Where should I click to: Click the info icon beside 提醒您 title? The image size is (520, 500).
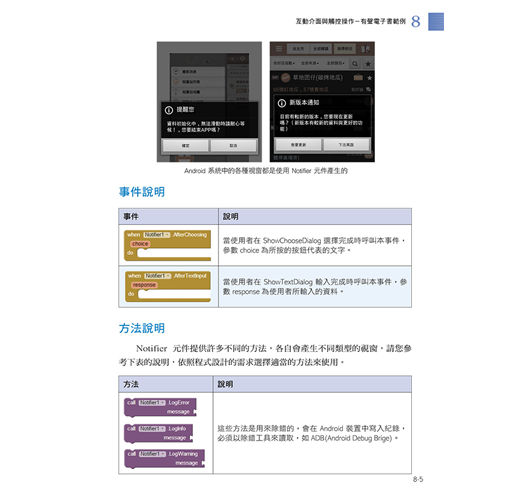tap(169, 110)
